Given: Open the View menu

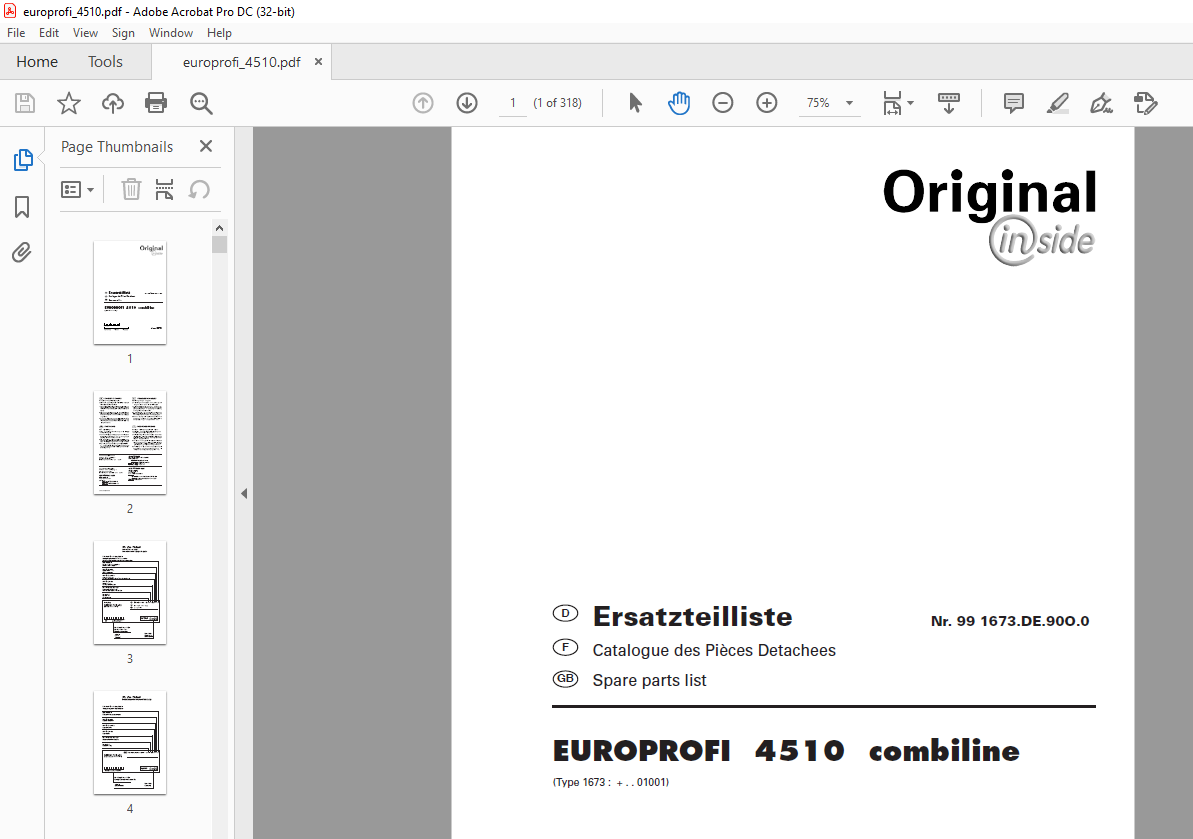Looking at the screenshot, I should coord(85,33).
